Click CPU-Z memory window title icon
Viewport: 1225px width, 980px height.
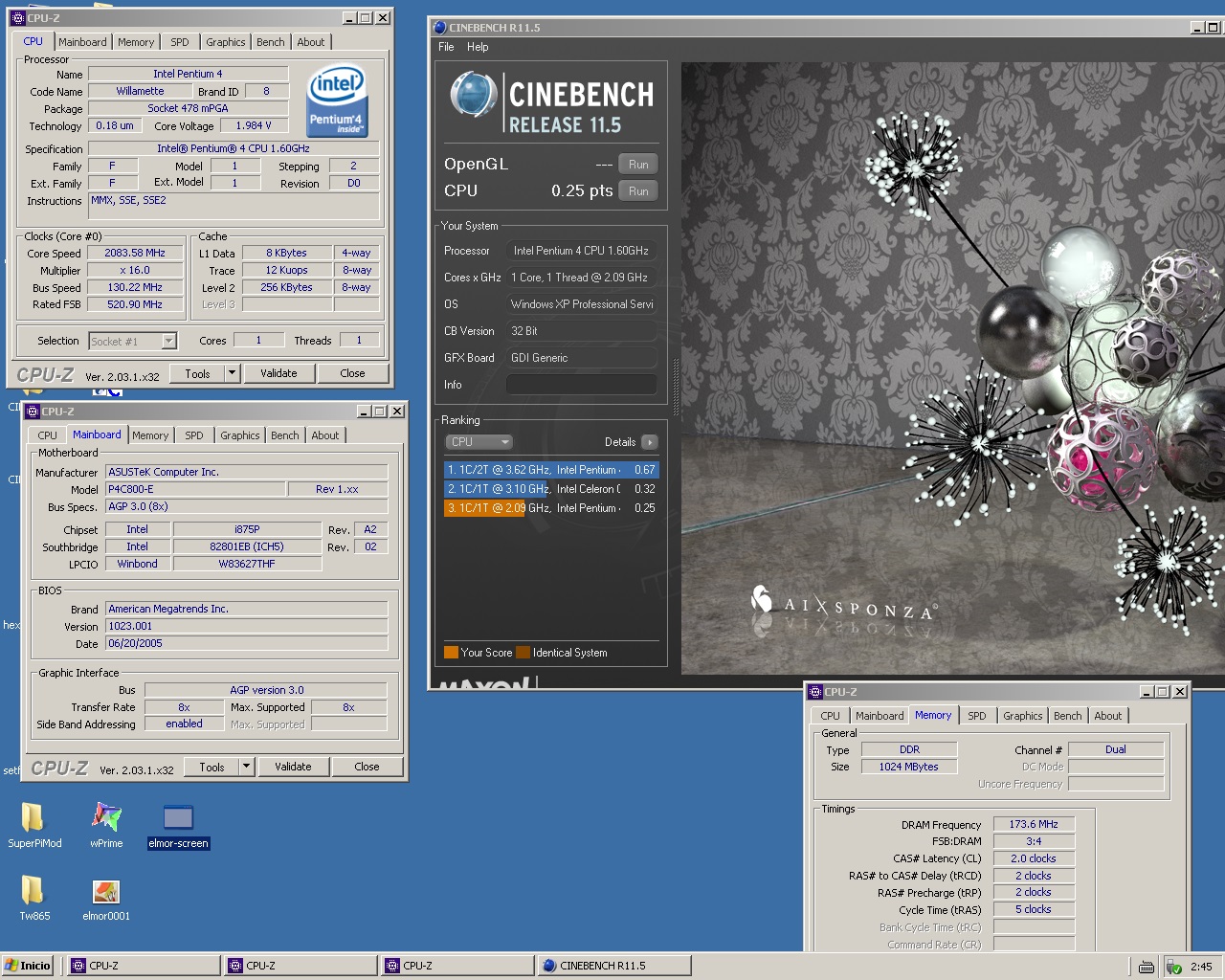(815, 692)
